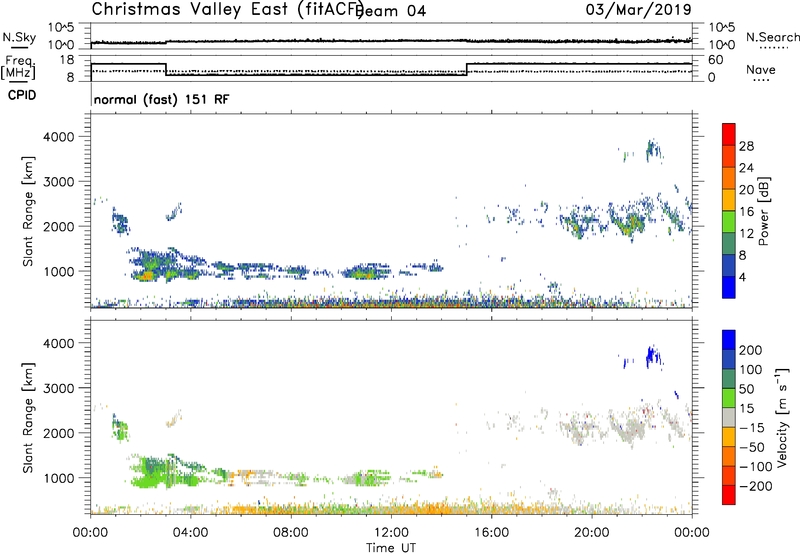Click the 'Christmas Valley East (fitACF)' title
800x554 pixels.
click(x=228, y=9)
